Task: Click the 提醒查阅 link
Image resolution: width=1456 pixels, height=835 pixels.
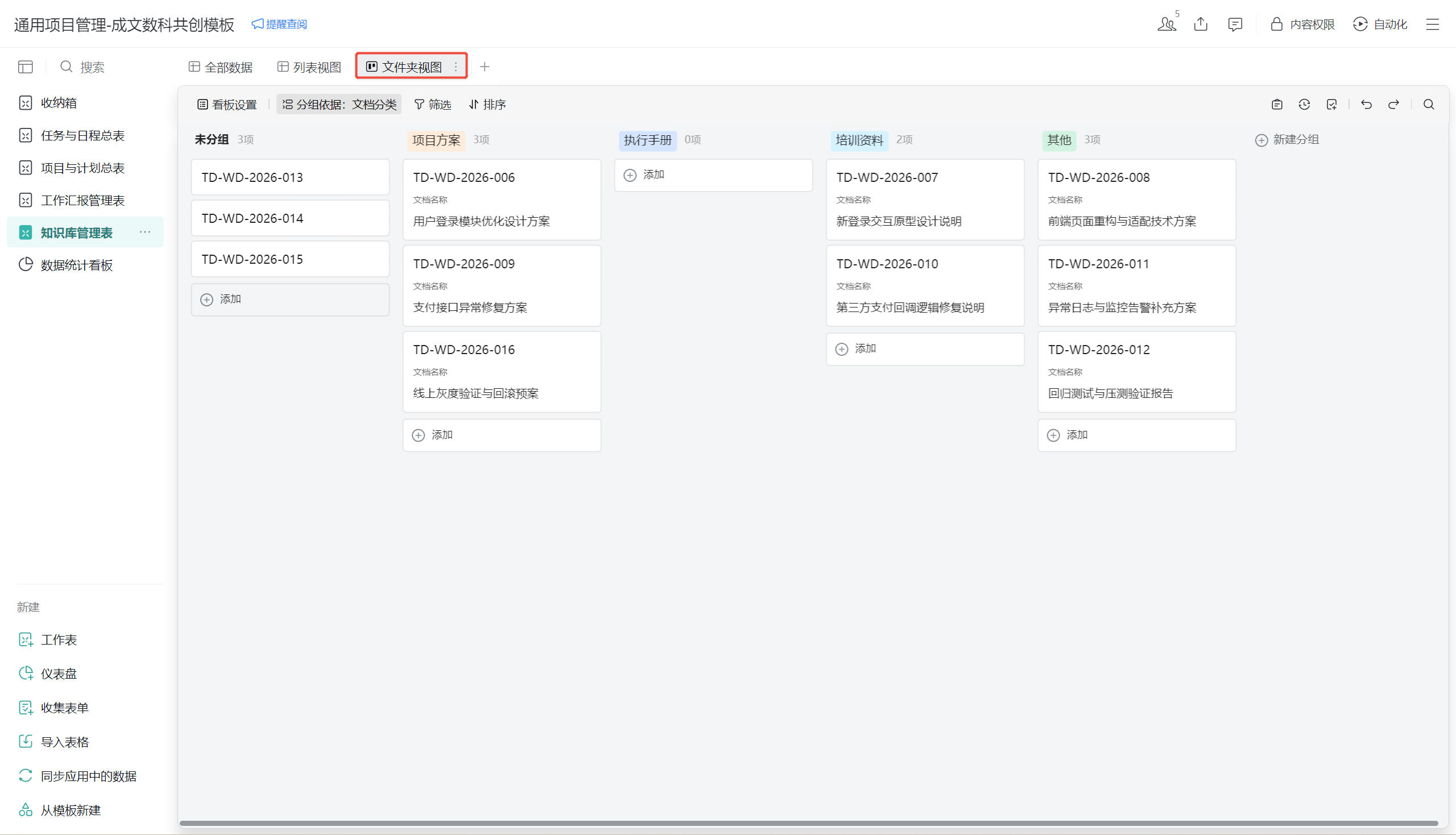Action: click(x=279, y=24)
